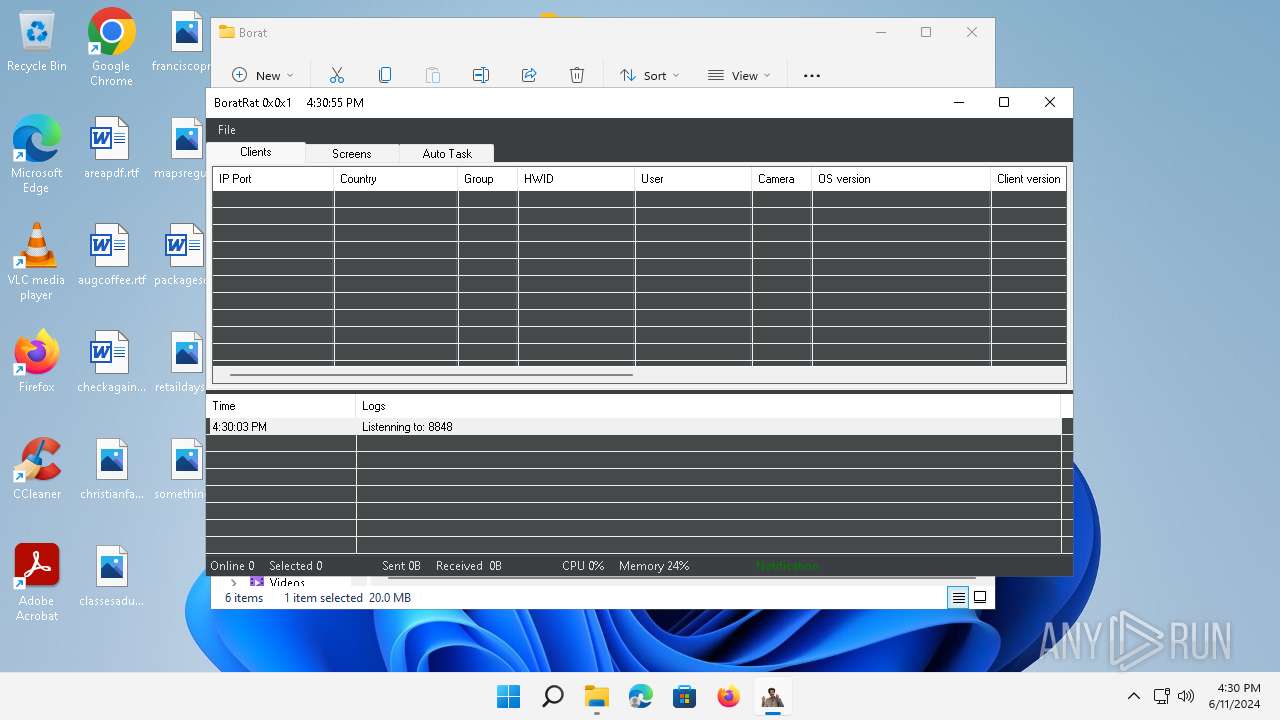Open Microsoft Edge from the taskbar
1280x720 pixels.
[x=641, y=696]
